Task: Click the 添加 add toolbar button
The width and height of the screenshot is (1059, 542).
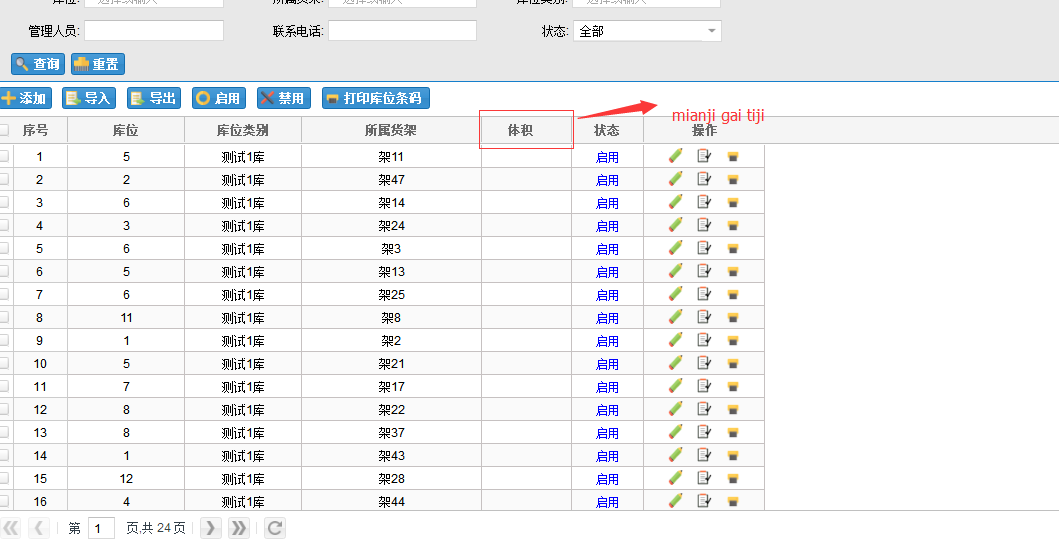Action: coord(25,98)
